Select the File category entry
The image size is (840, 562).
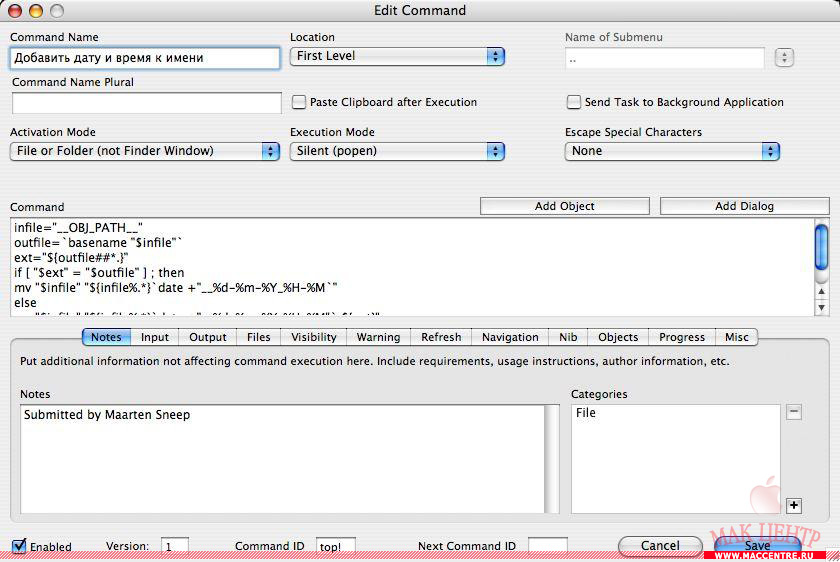pyautogui.click(x=586, y=413)
